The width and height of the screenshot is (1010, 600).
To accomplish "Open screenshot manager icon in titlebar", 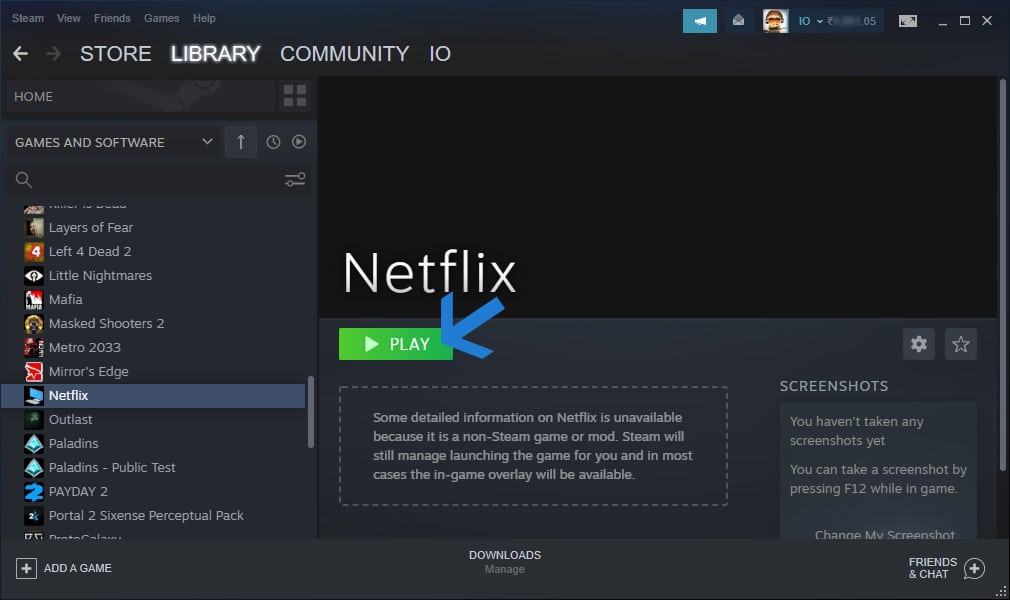I will [x=907, y=20].
